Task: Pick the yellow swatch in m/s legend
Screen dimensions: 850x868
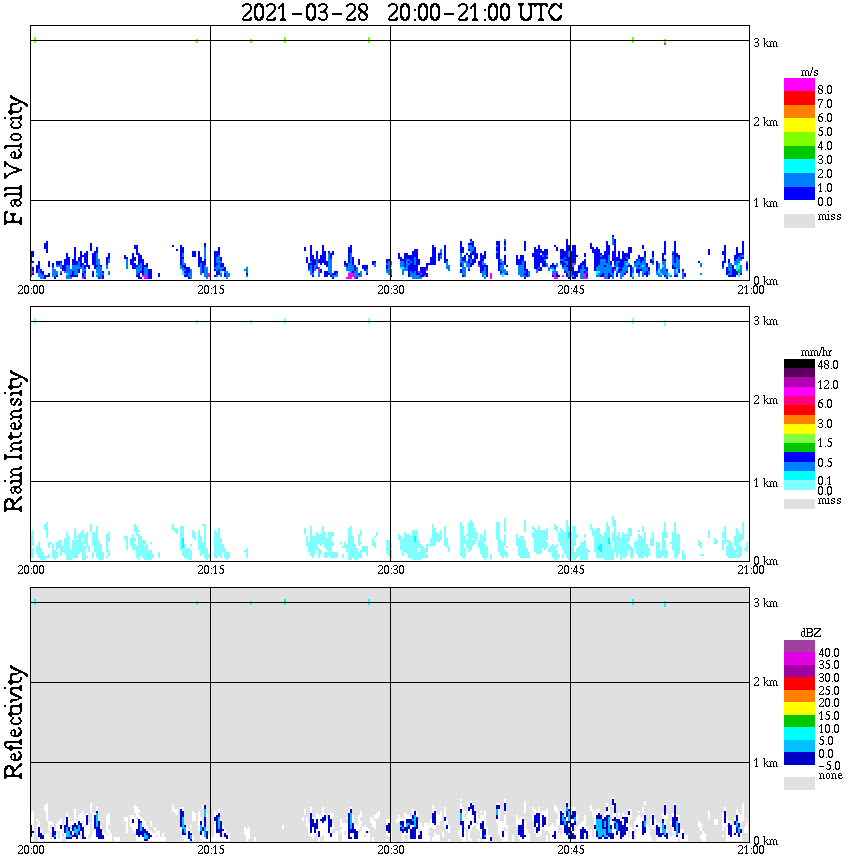Action: 799,125
